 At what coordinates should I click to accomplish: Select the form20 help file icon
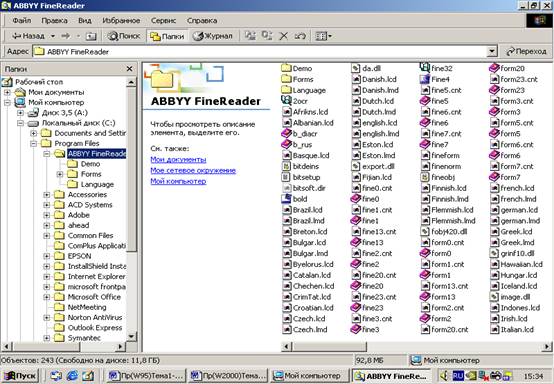494,68
